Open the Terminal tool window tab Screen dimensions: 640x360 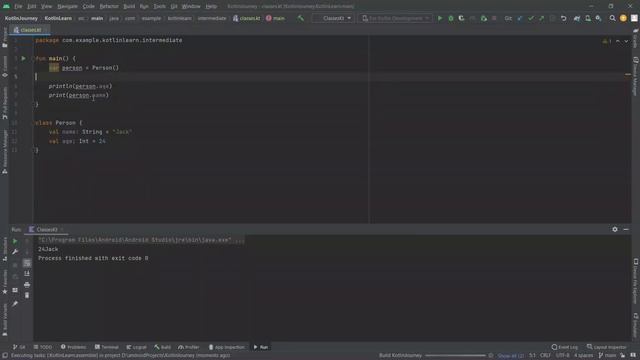click(x=107, y=347)
